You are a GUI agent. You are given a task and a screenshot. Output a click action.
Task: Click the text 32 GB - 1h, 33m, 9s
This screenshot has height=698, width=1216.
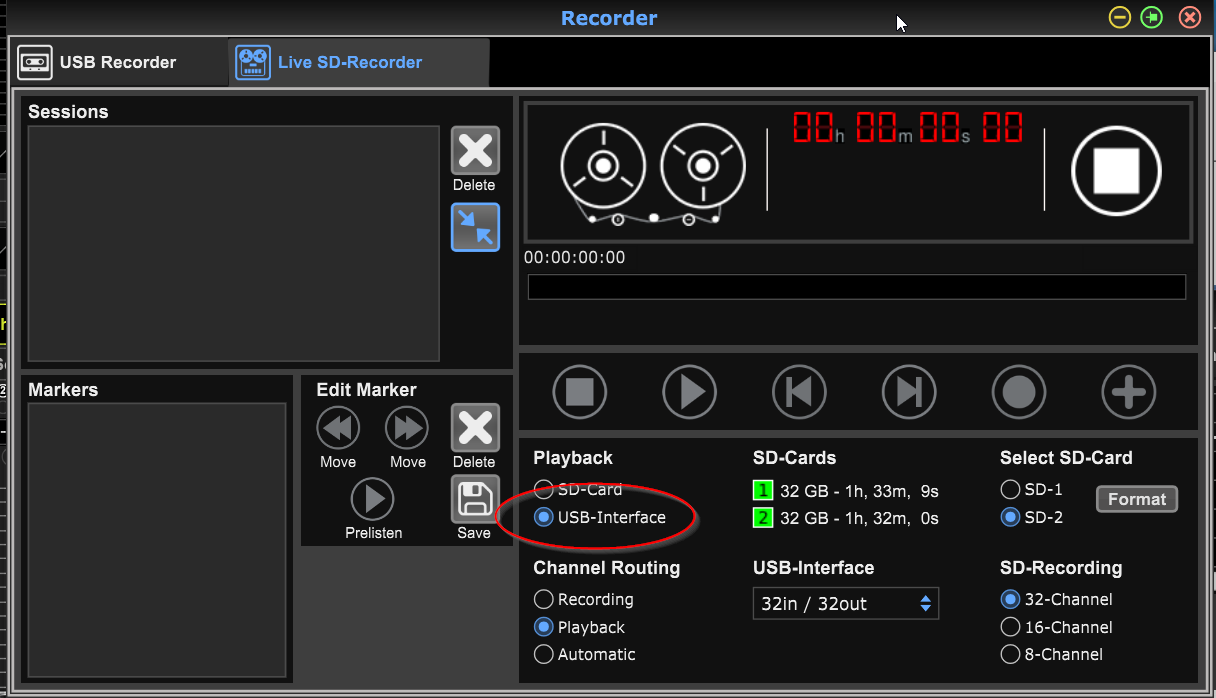(859, 491)
